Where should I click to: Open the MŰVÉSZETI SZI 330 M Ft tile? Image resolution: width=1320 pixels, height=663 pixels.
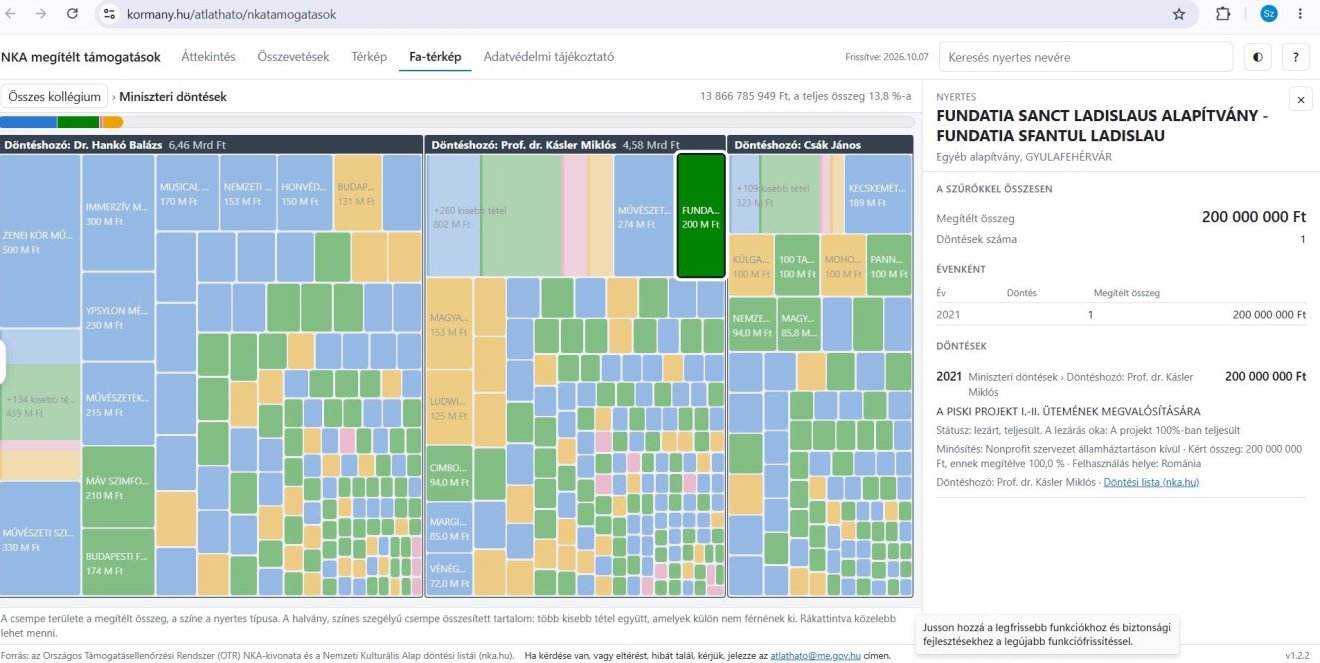[x=40, y=539]
